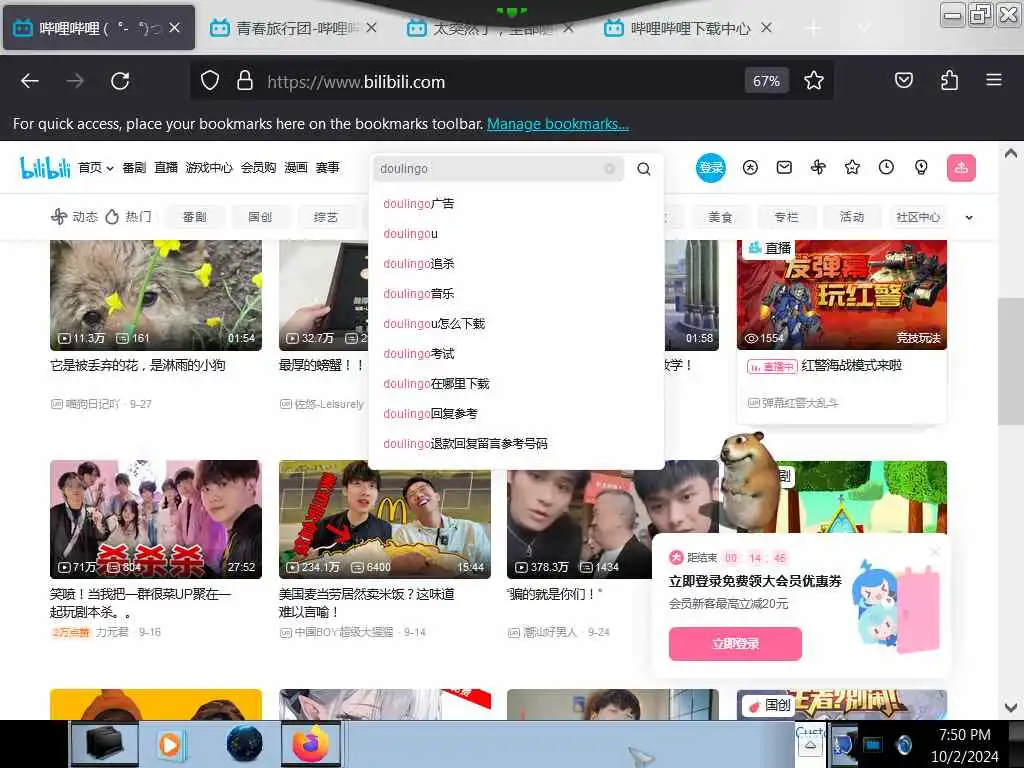Viewport: 1024px width, 768px height.
Task: Close the login promotion popup
Action: coord(935,552)
